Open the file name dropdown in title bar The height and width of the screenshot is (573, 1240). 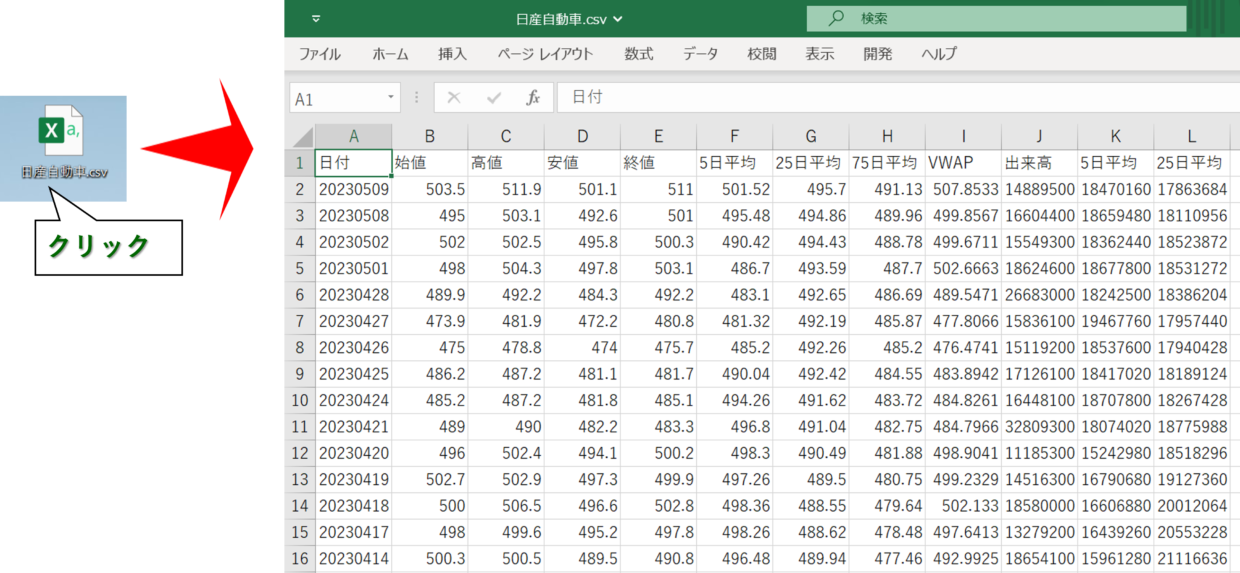[617, 18]
